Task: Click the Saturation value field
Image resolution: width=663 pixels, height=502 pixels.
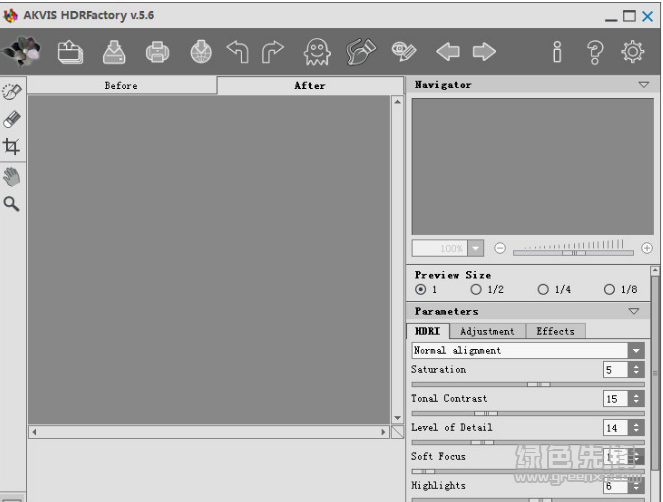Action: 616,370
